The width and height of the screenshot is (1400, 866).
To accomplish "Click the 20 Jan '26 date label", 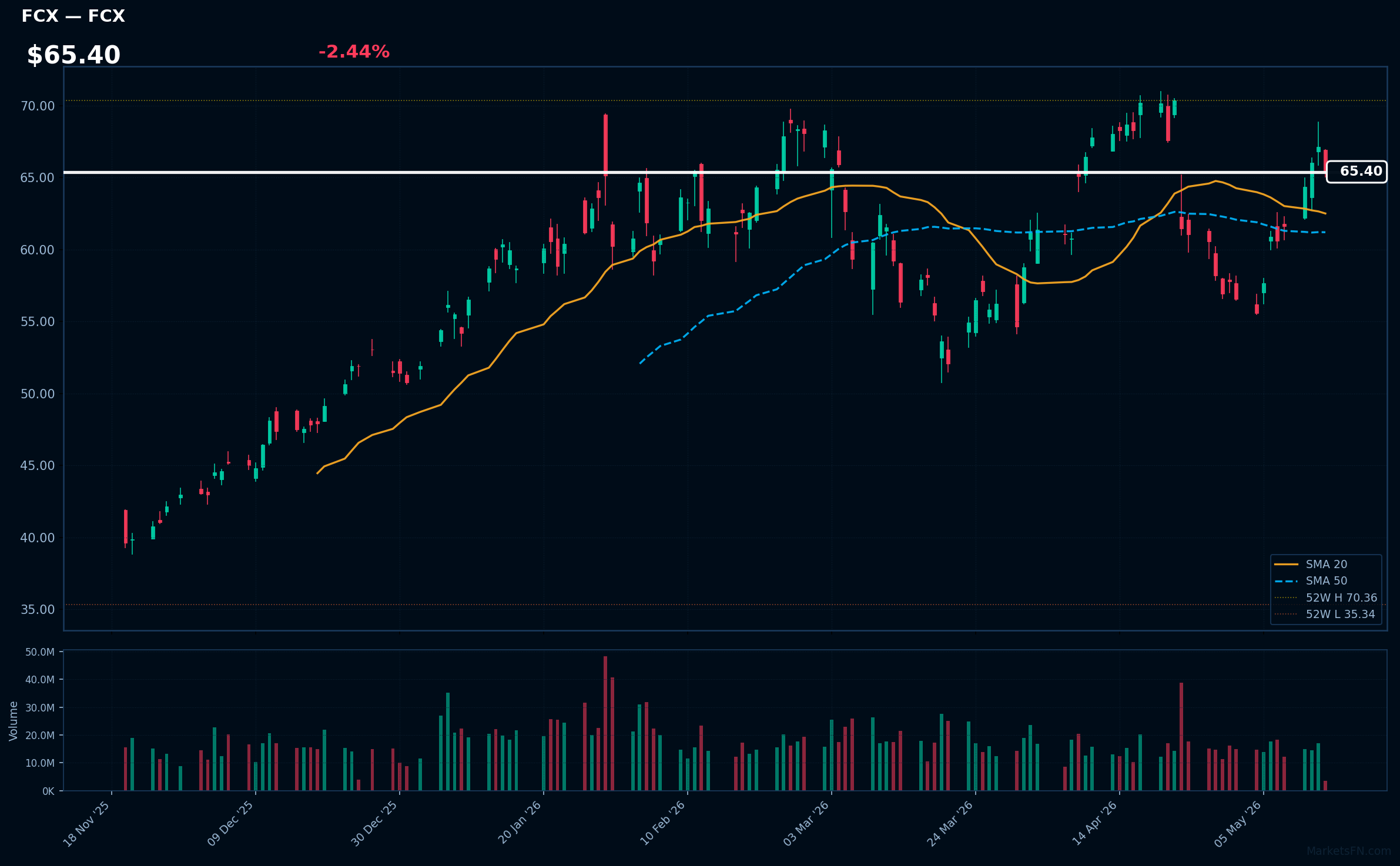I will 519,824.
